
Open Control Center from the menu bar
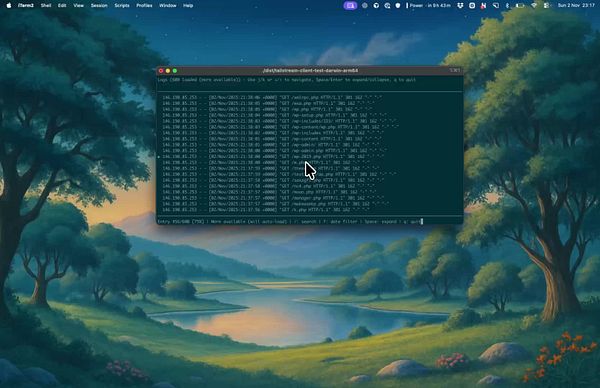[546, 5]
